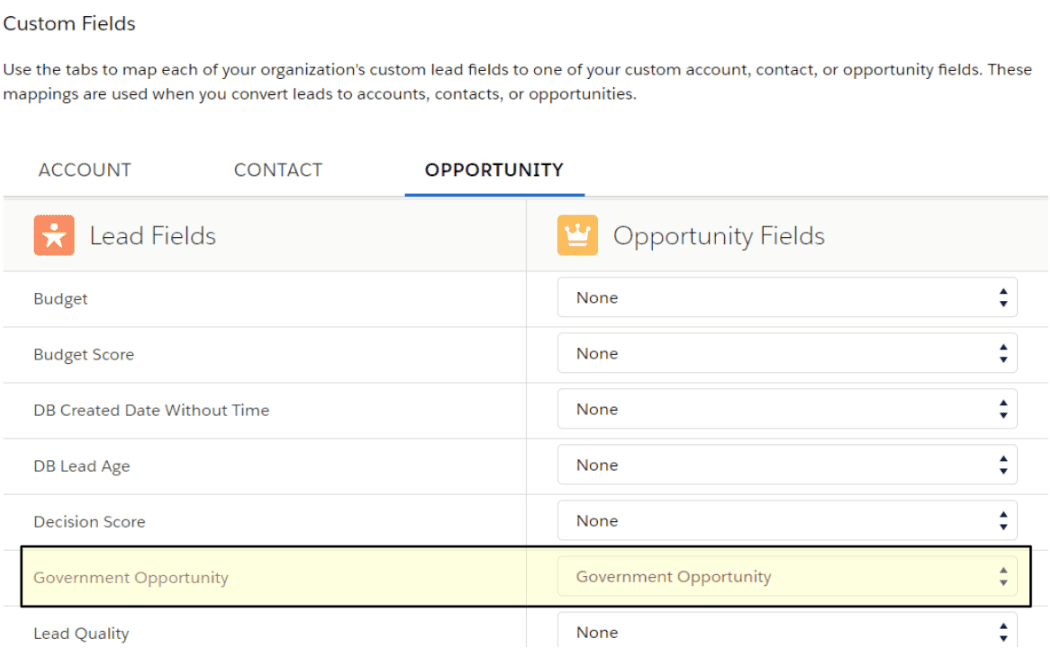This screenshot has height=652, width=1050.
Task: Click the Budget lead field label
Action: pos(61,299)
